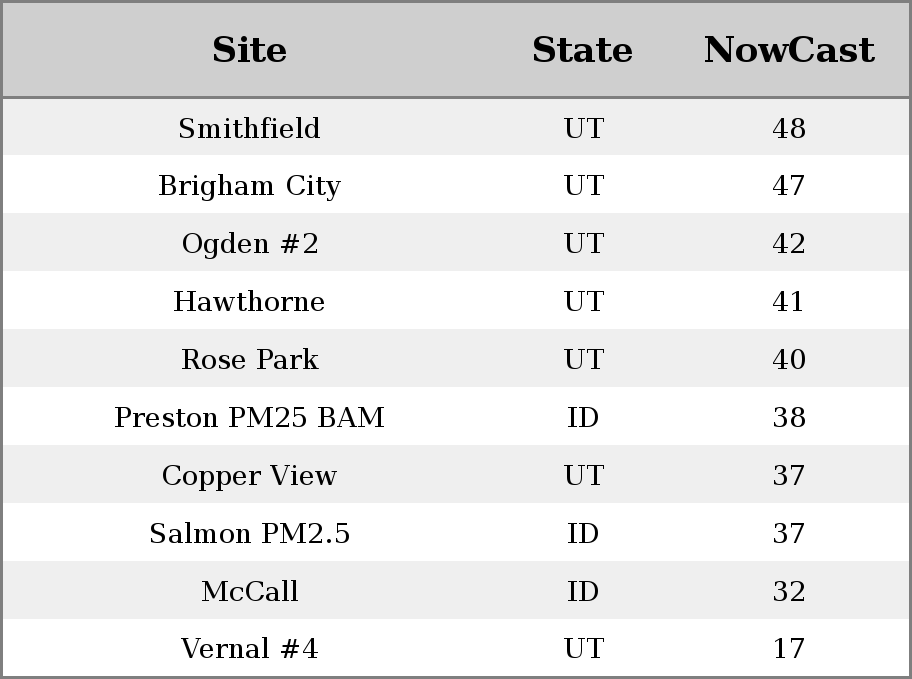Image resolution: width=912 pixels, height=679 pixels.
Task: Click the Copper View site cell
Action: coord(249,476)
